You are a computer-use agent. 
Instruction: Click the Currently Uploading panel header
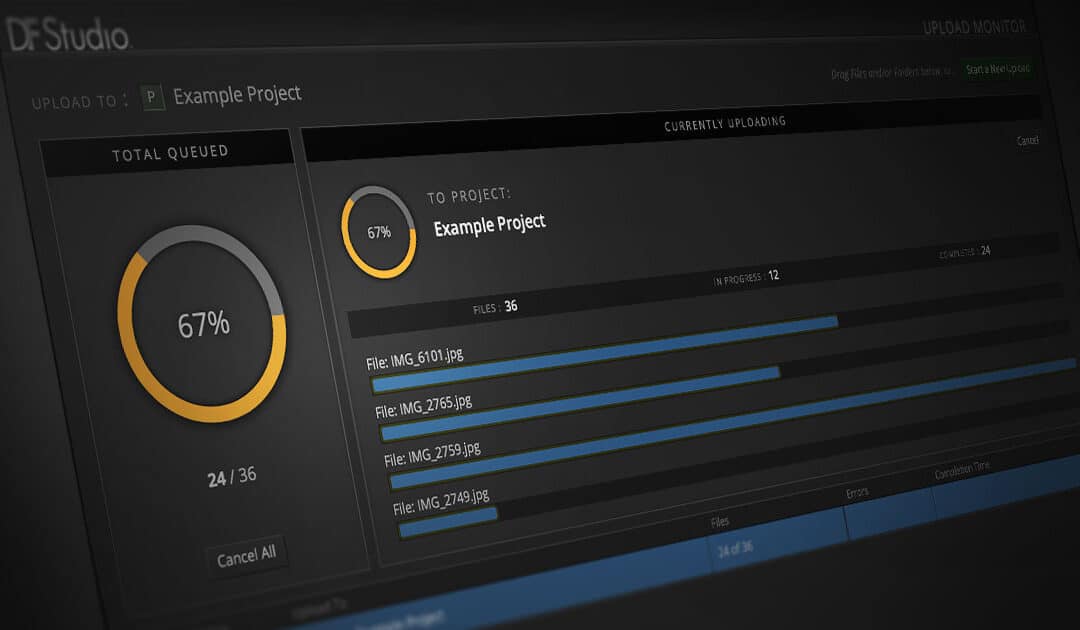tap(724, 122)
